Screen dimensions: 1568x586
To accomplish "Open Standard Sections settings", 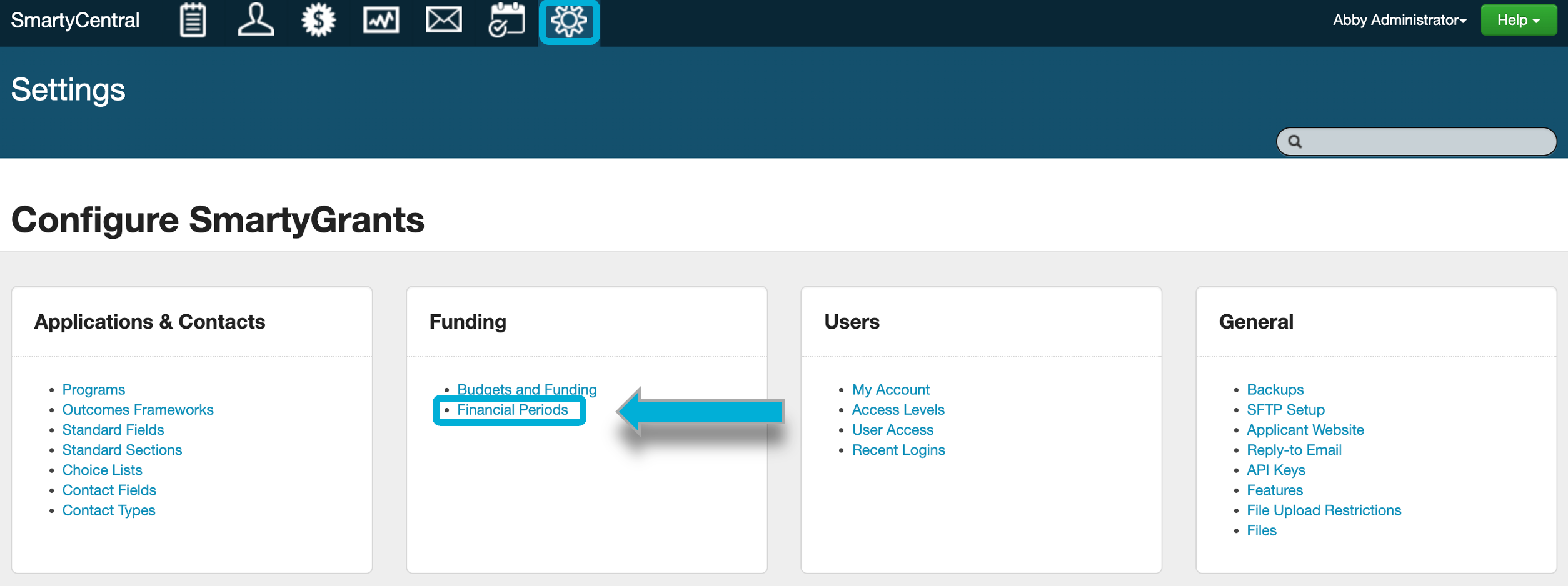I will 123,450.
